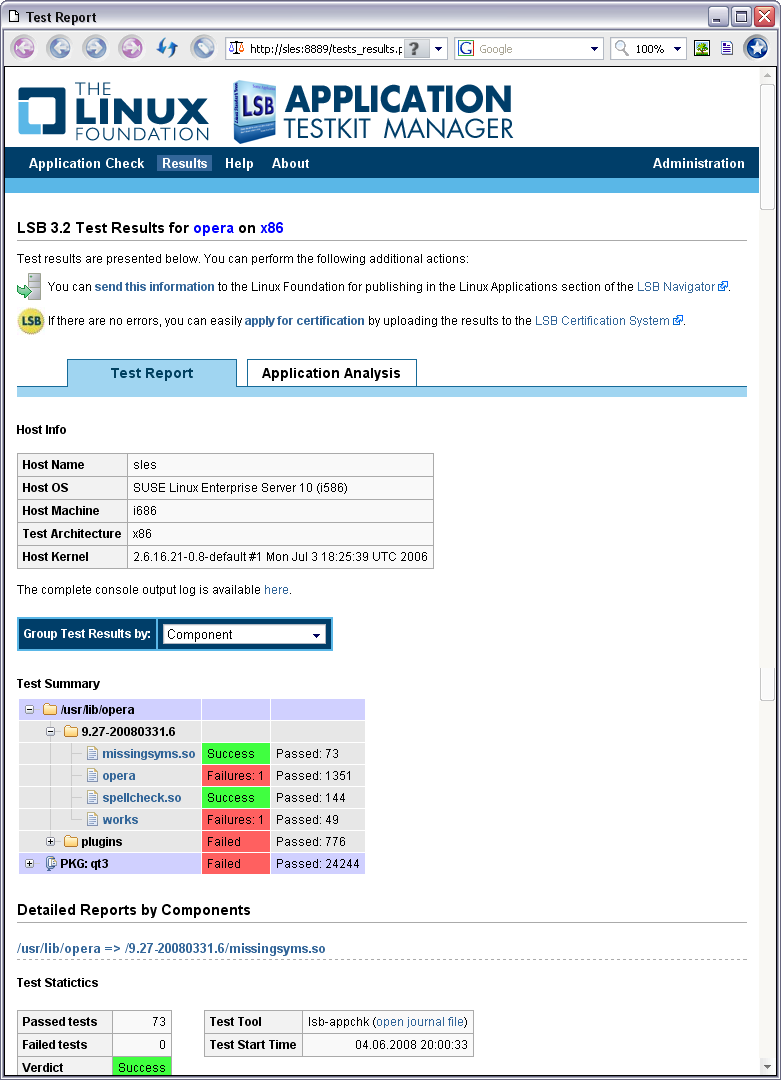Open the /usr/lib/opera missingsyms.so detailed report heading link

pyautogui.click(x=171, y=948)
